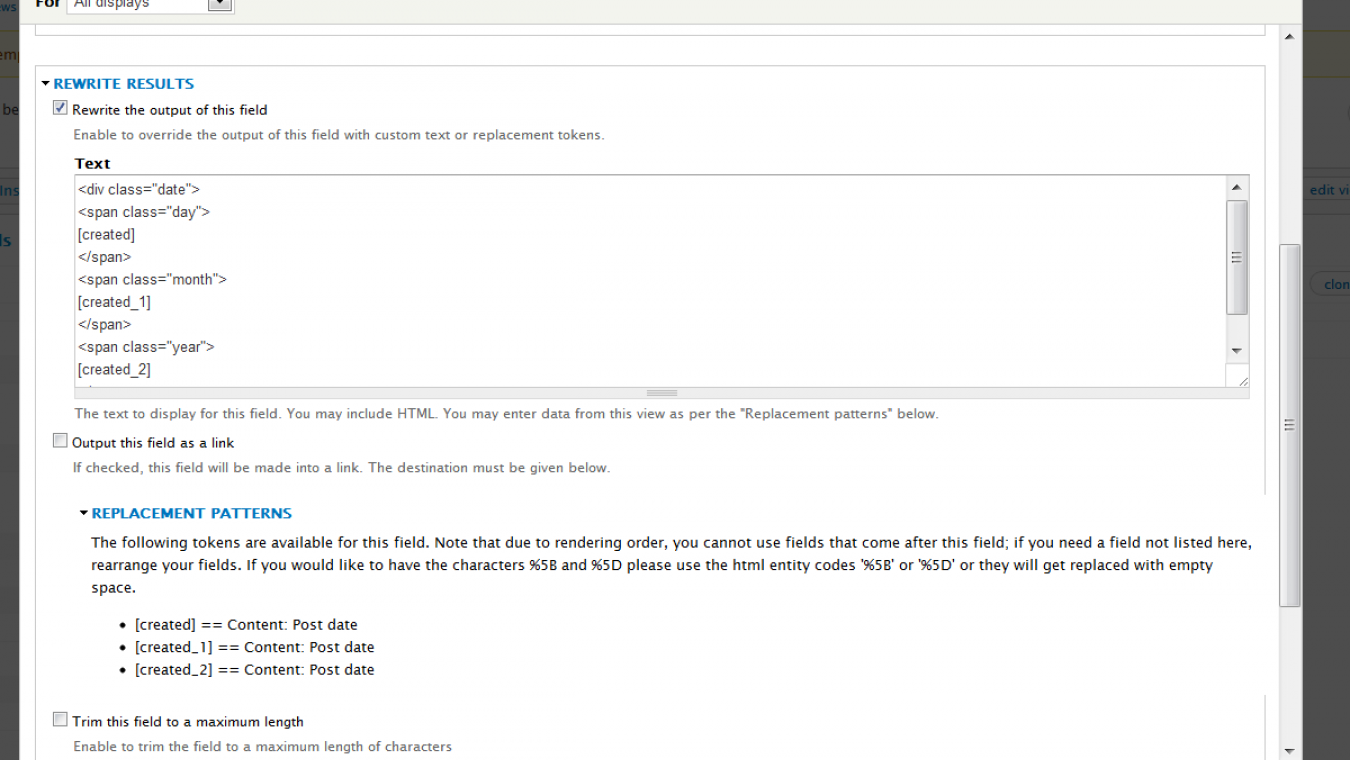Click the 'clon' button at right edge
The width and height of the screenshot is (1350, 760).
click(x=1331, y=284)
